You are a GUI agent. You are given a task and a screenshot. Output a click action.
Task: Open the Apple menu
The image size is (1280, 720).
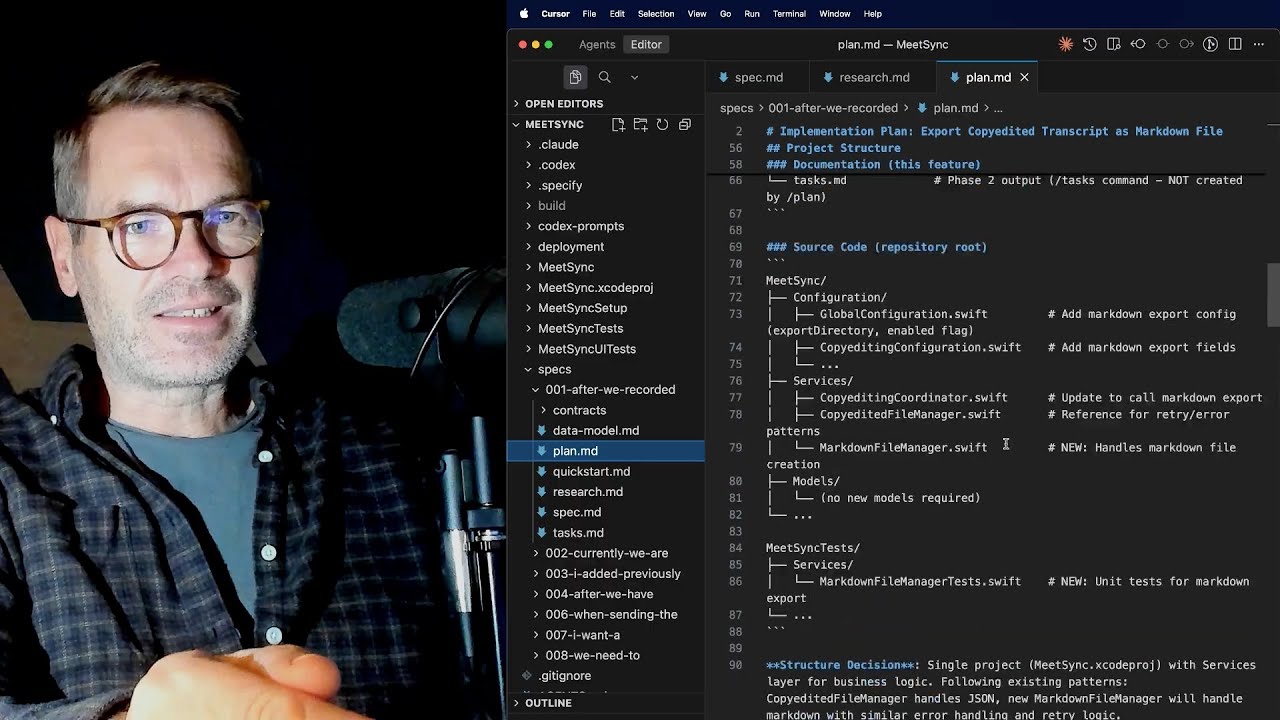click(x=524, y=14)
